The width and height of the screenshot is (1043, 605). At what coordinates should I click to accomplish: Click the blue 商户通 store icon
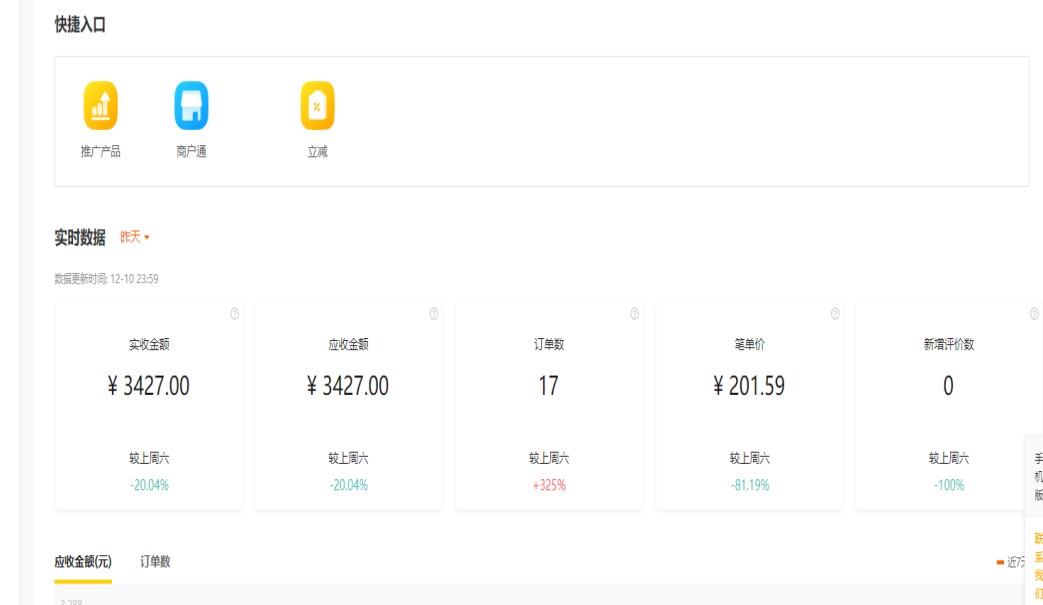pyautogui.click(x=191, y=106)
